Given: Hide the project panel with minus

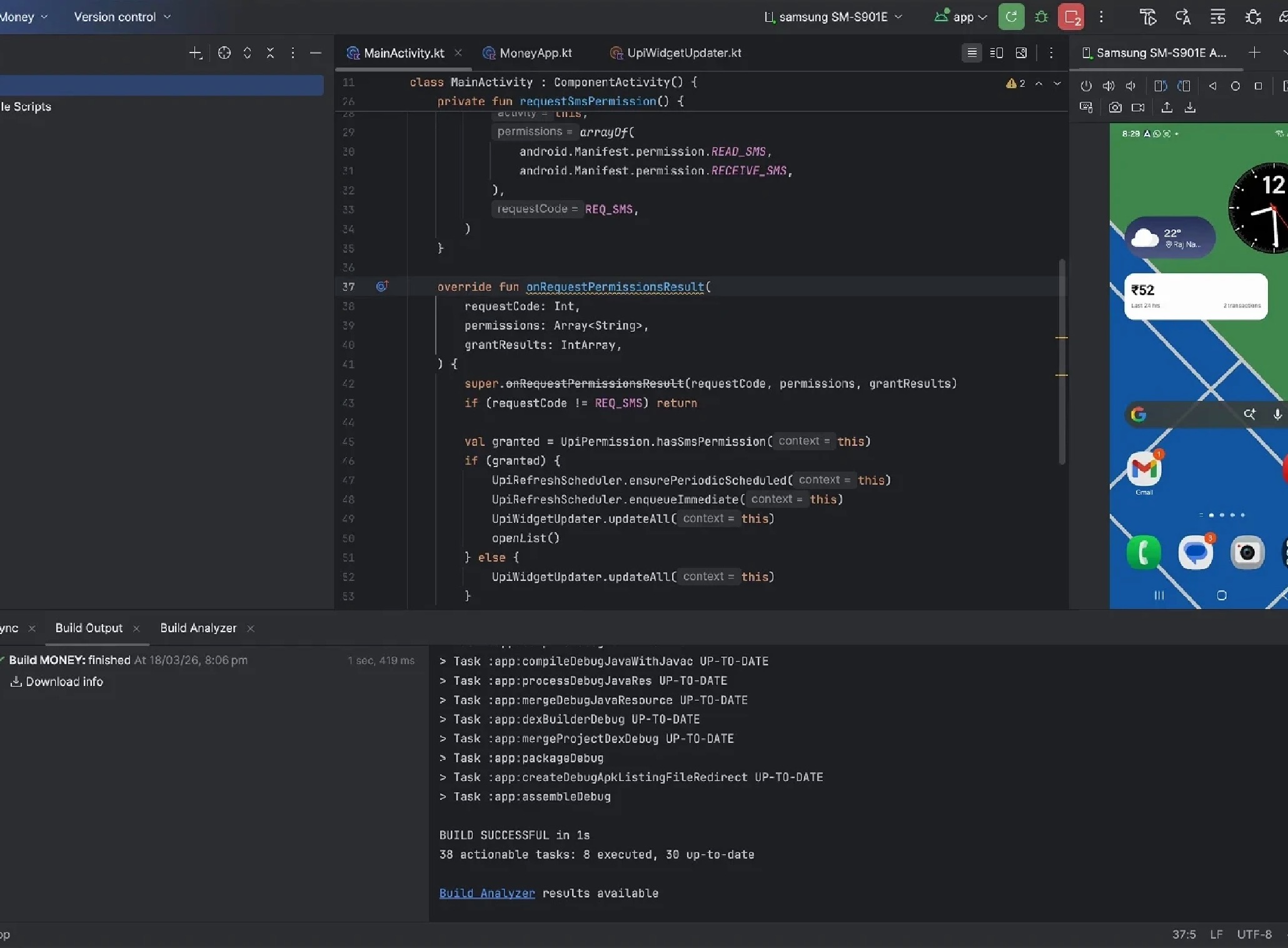Looking at the screenshot, I should coord(316,53).
